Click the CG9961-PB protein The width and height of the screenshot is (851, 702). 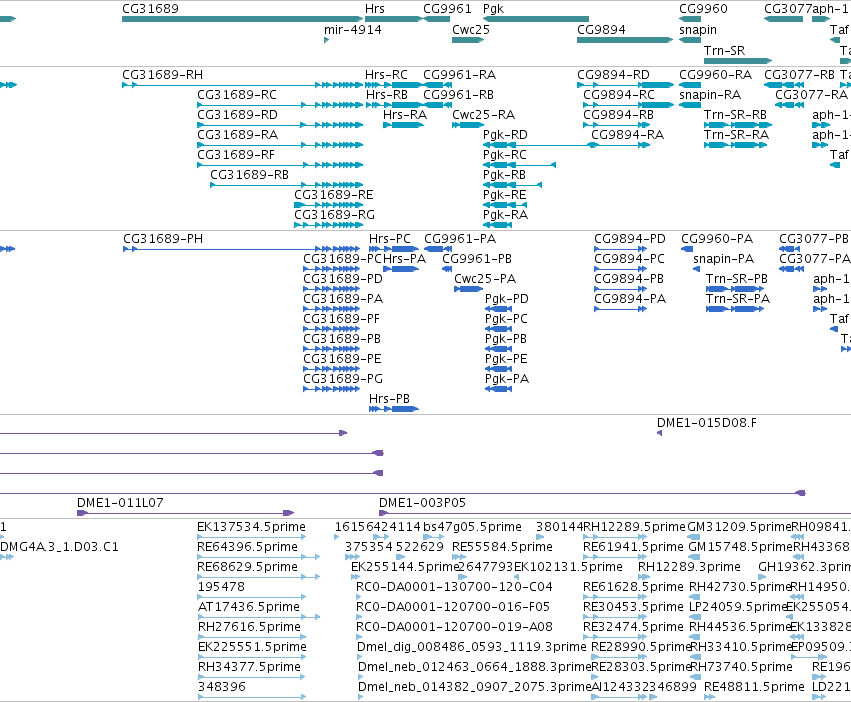[447, 269]
